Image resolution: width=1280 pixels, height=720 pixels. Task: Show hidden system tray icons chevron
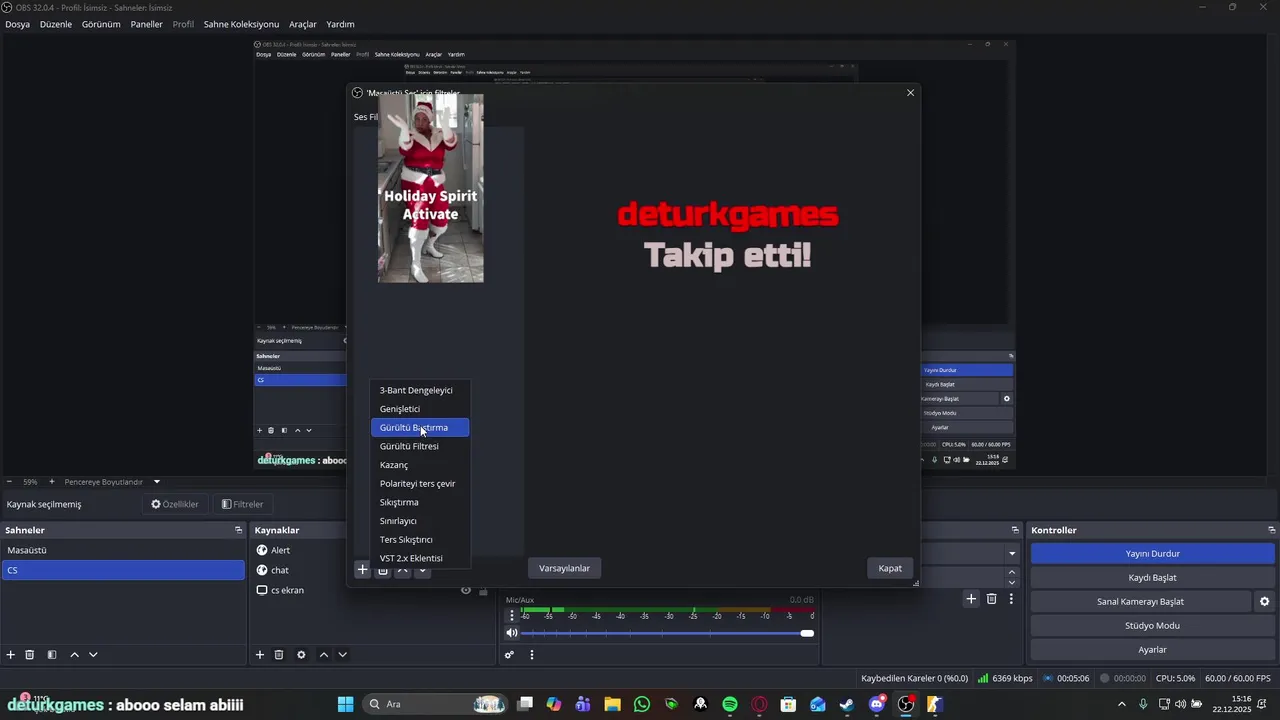1121,704
